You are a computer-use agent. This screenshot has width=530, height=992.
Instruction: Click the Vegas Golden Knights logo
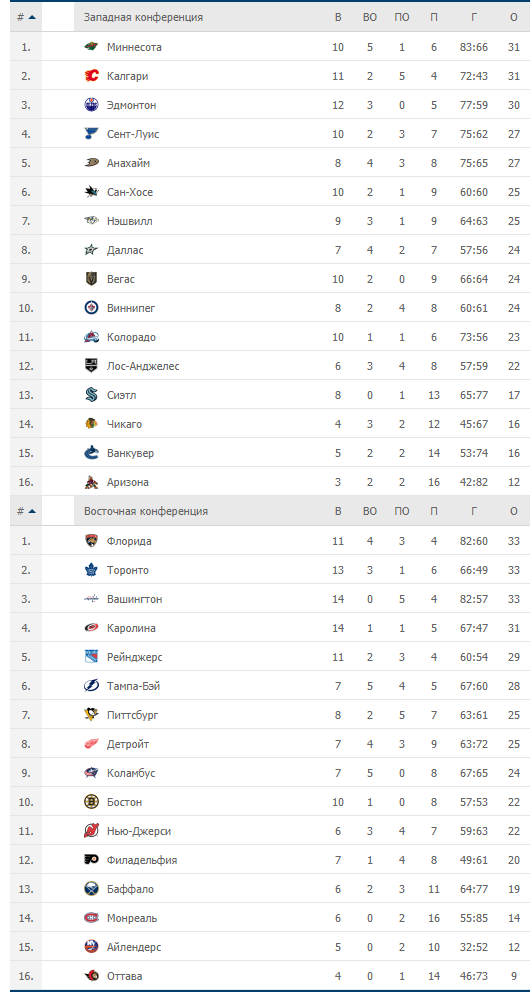click(x=92, y=279)
